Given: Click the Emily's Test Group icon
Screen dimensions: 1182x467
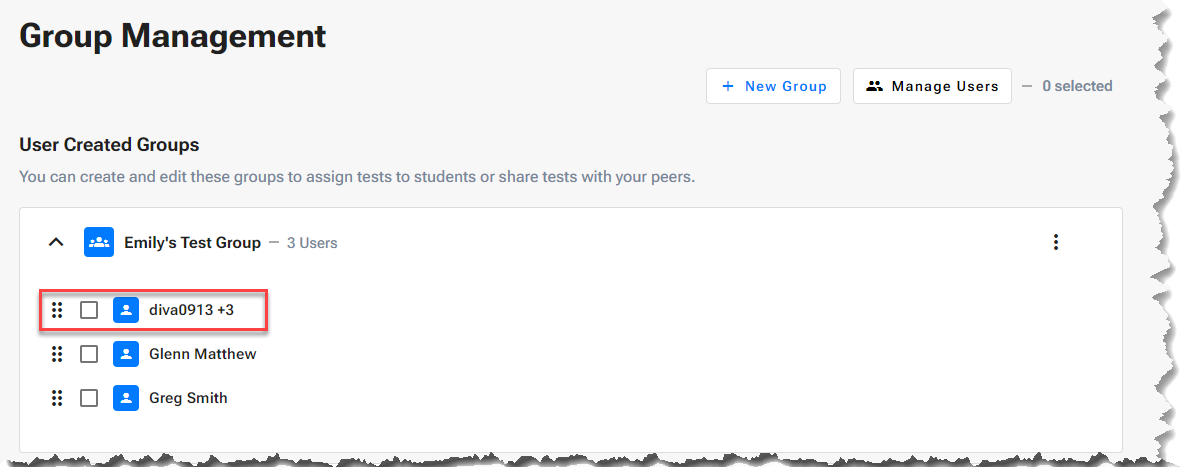Looking at the screenshot, I should pos(99,242).
